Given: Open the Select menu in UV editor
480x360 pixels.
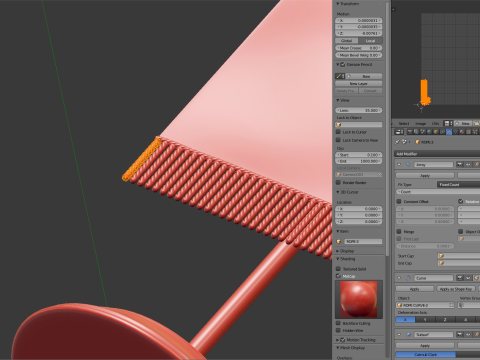Looking at the screenshot, I should tap(404, 123).
